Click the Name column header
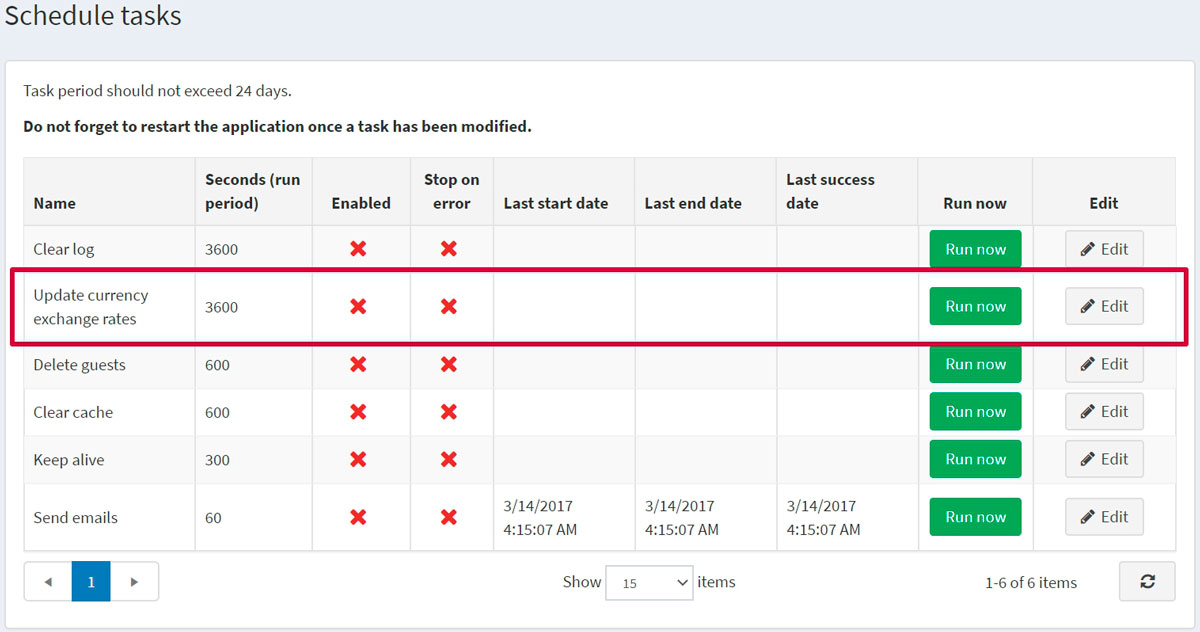Screen dimensions: 1200x632 point(55,203)
